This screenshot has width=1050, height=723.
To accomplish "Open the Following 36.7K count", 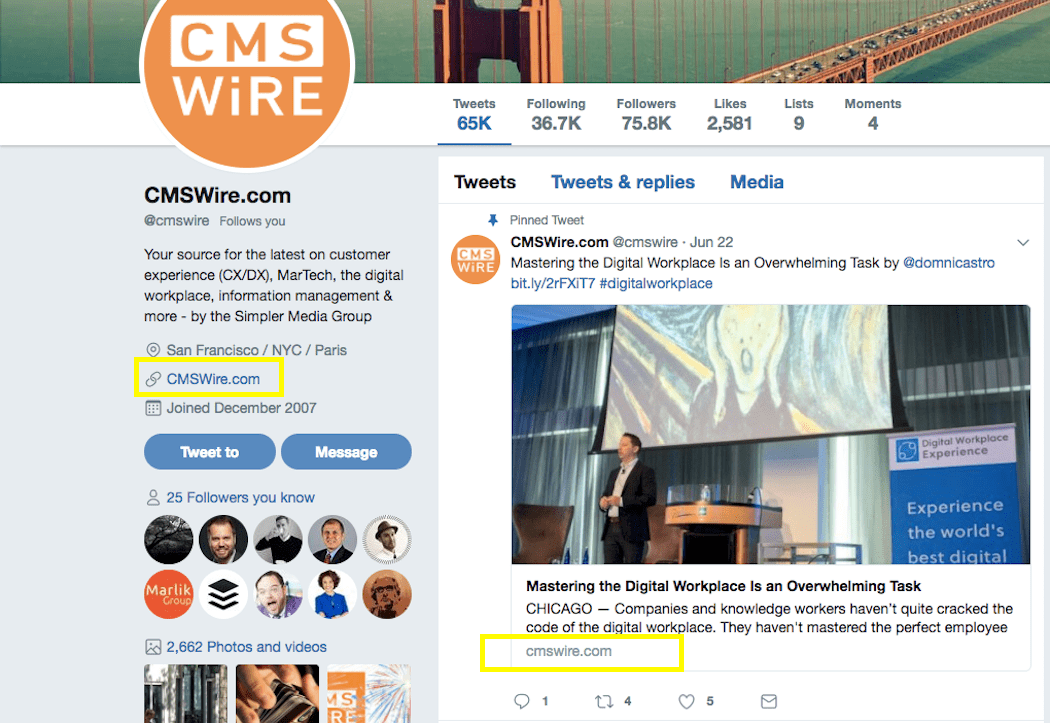I will tap(556, 114).
